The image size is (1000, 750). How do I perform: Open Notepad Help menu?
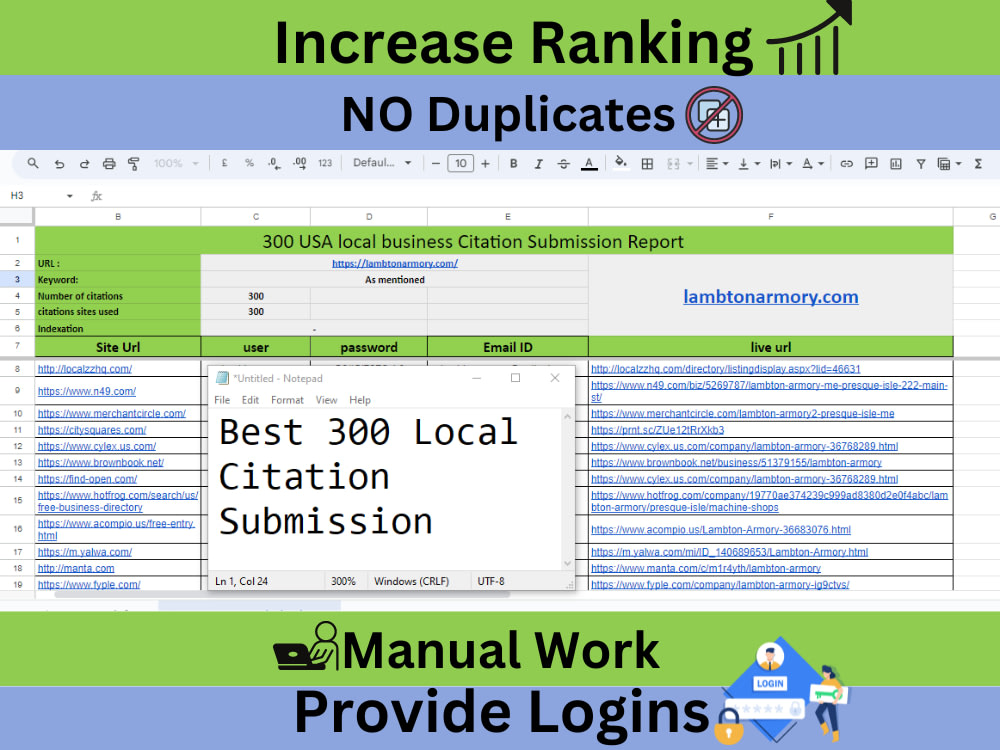tap(360, 400)
